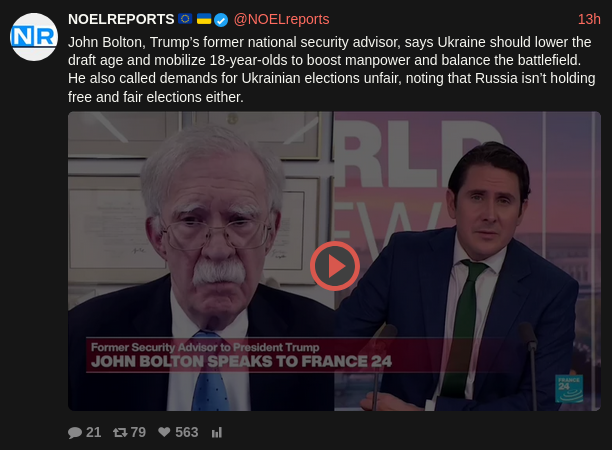The height and width of the screenshot is (450, 612).
Task: Click the France 24 logo watermark
Action: [x=569, y=389]
